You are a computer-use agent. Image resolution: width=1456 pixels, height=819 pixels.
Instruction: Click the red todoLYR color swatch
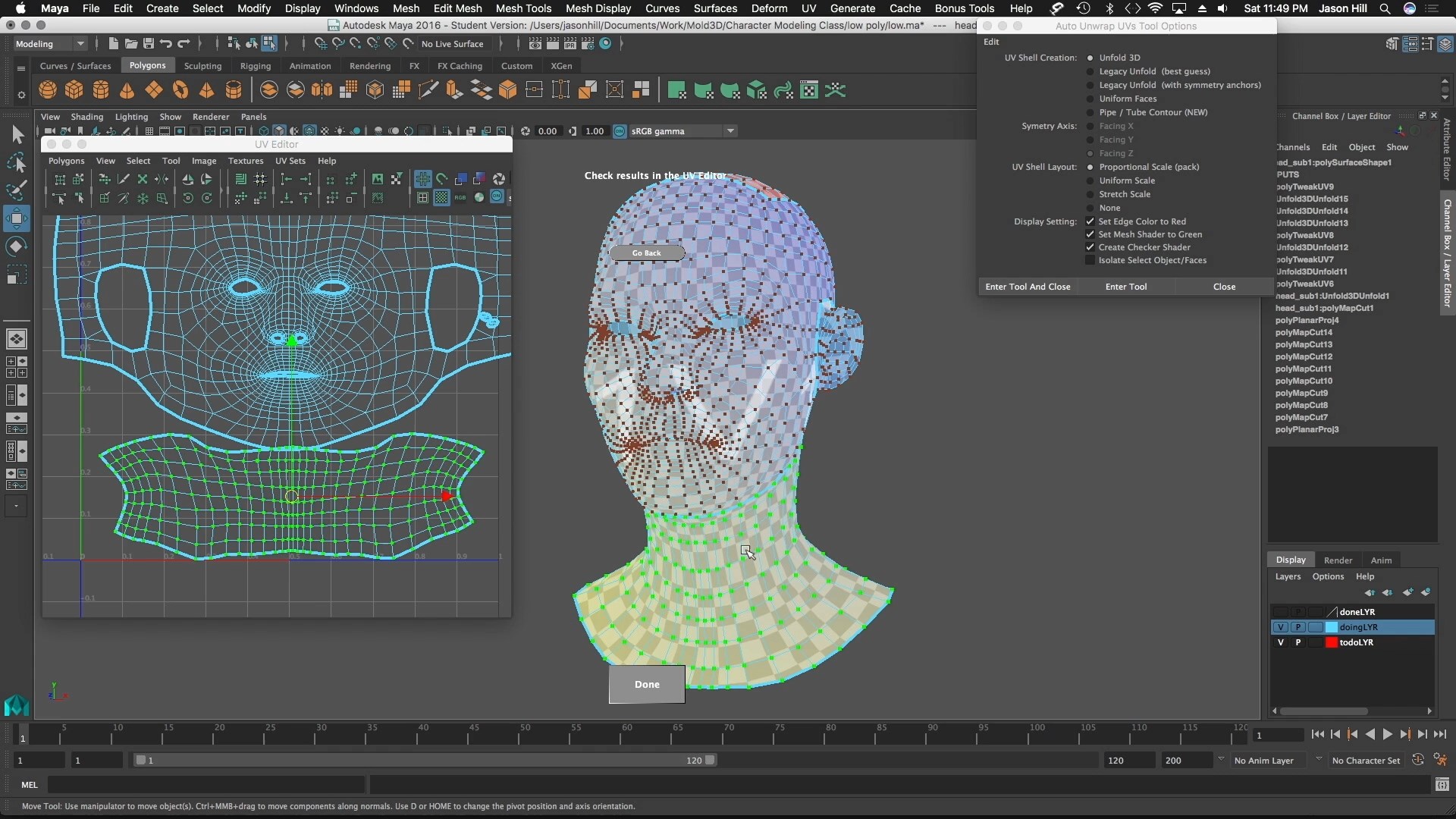pyautogui.click(x=1331, y=642)
